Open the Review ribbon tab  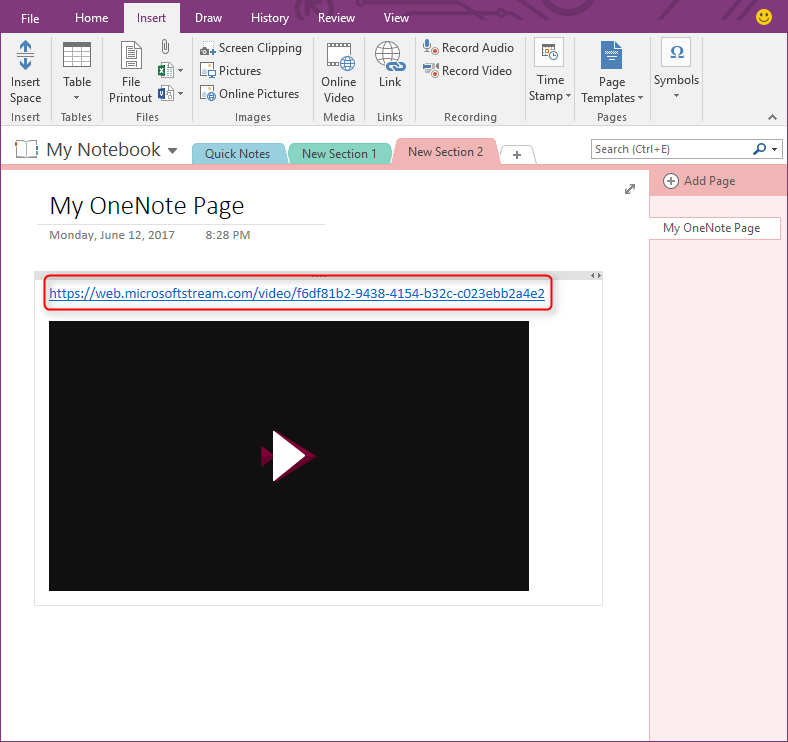coord(336,18)
